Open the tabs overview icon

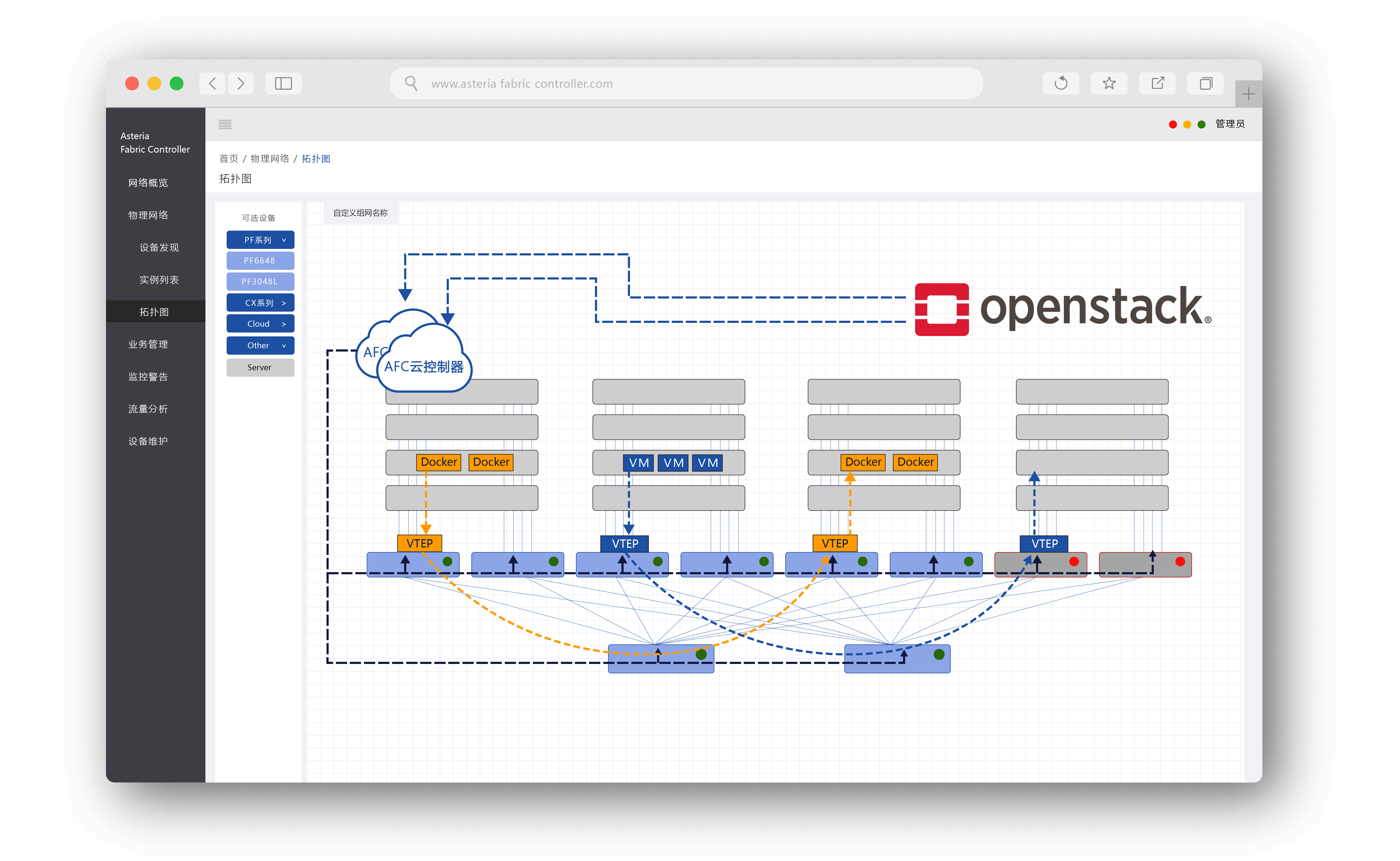(1205, 84)
